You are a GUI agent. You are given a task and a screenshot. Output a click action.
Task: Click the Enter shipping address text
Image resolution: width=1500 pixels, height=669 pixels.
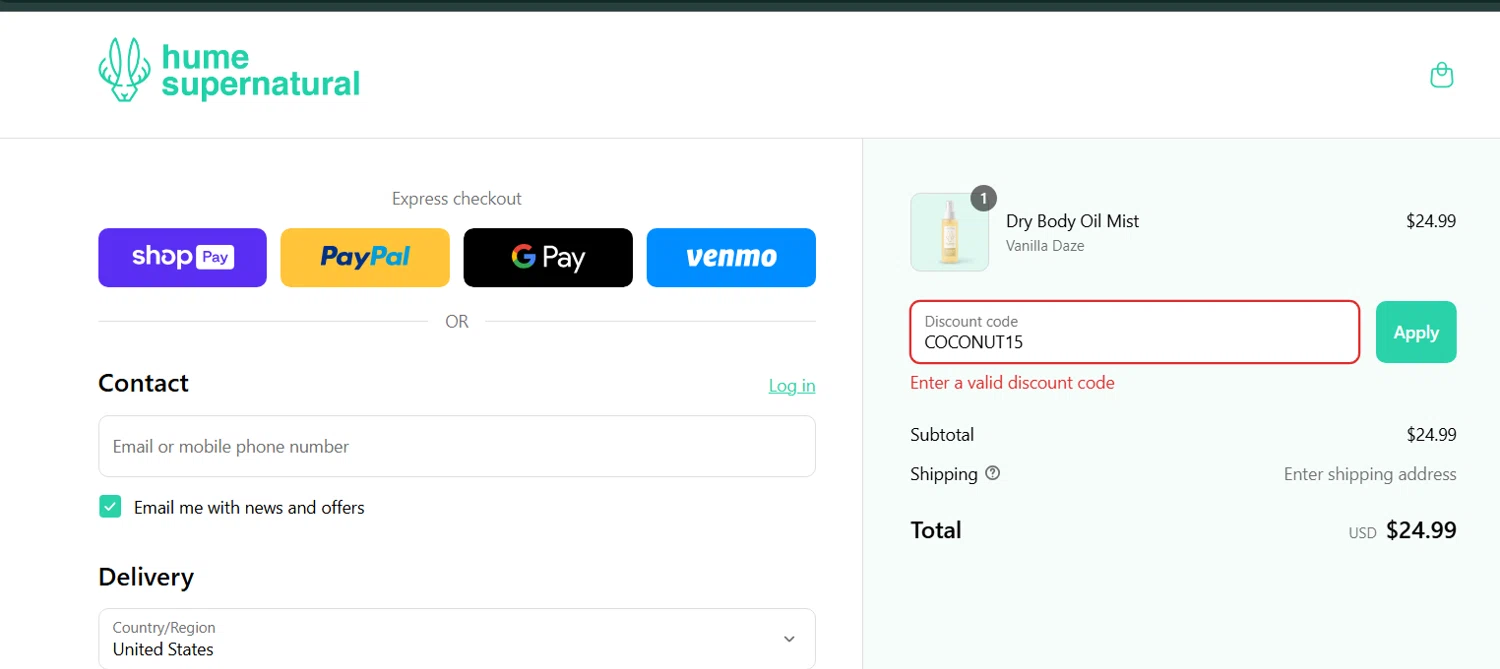click(1370, 474)
